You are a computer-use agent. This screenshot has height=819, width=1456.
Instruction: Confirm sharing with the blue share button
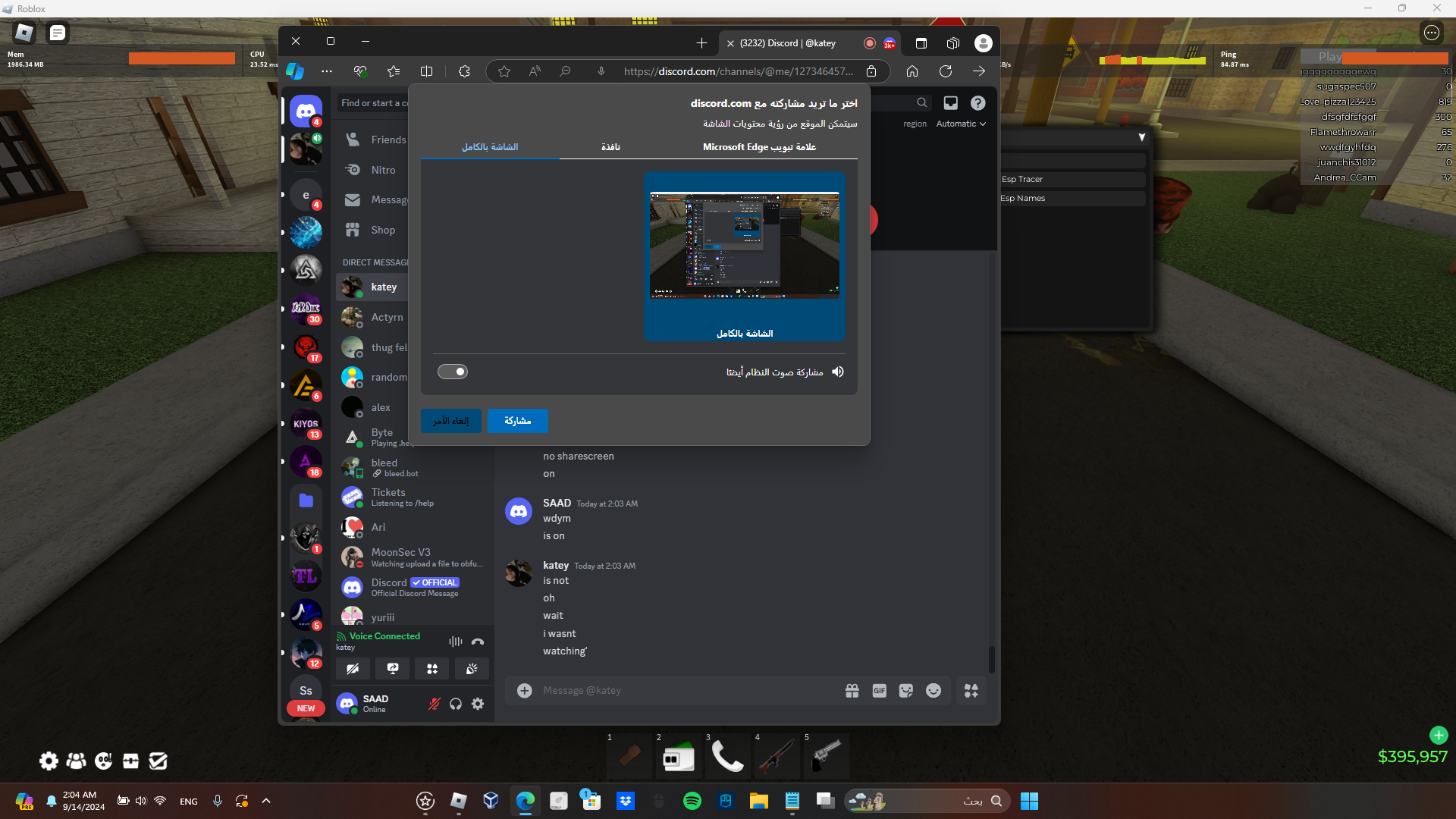(x=518, y=421)
